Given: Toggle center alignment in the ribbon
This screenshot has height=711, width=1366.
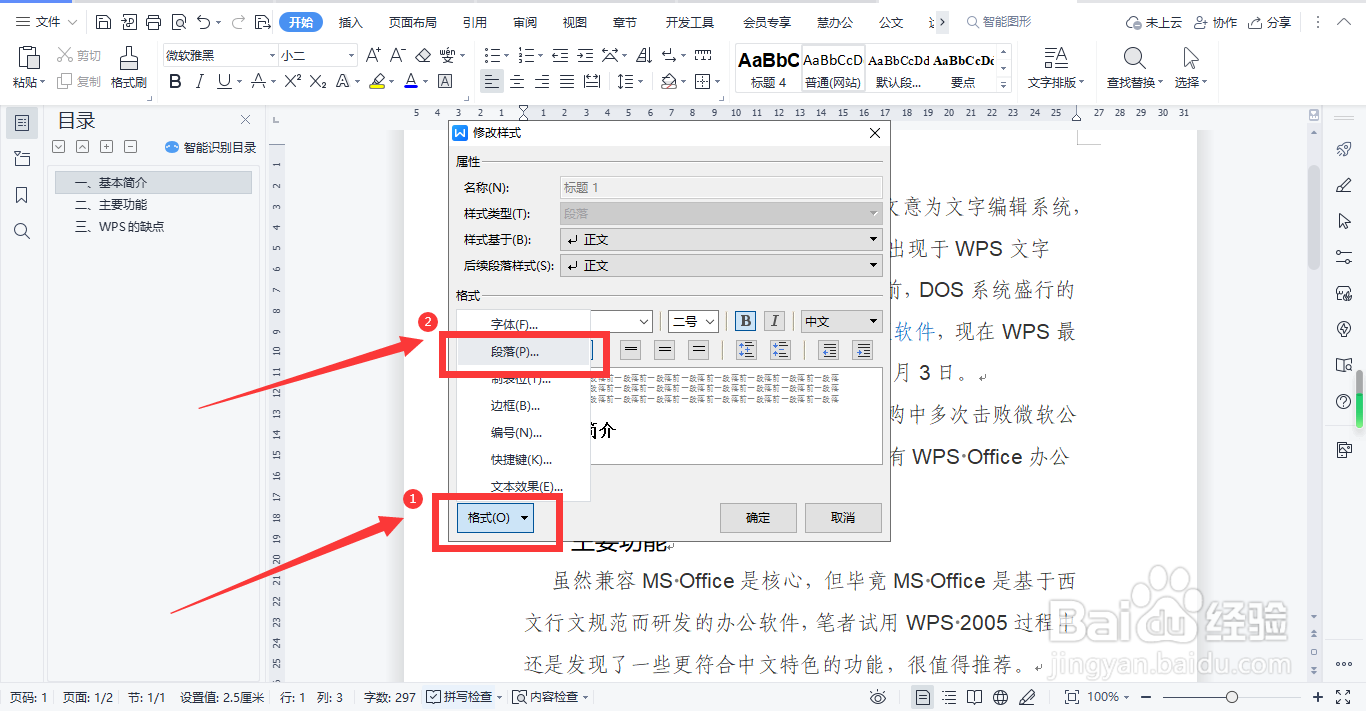Looking at the screenshot, I should pyautogui.click(x=517, y=81).
